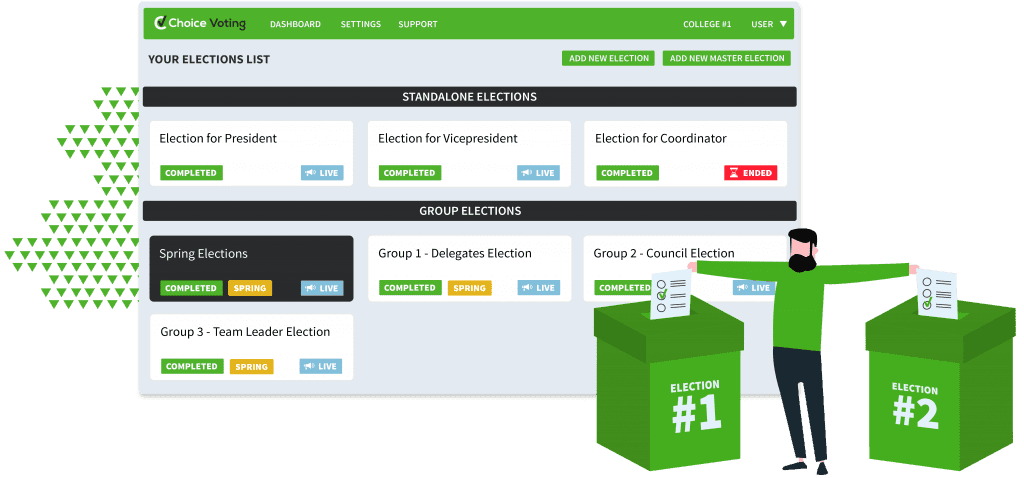
Task: Click Live megaphone badge on Spring Elections
Action: (322, 288)
